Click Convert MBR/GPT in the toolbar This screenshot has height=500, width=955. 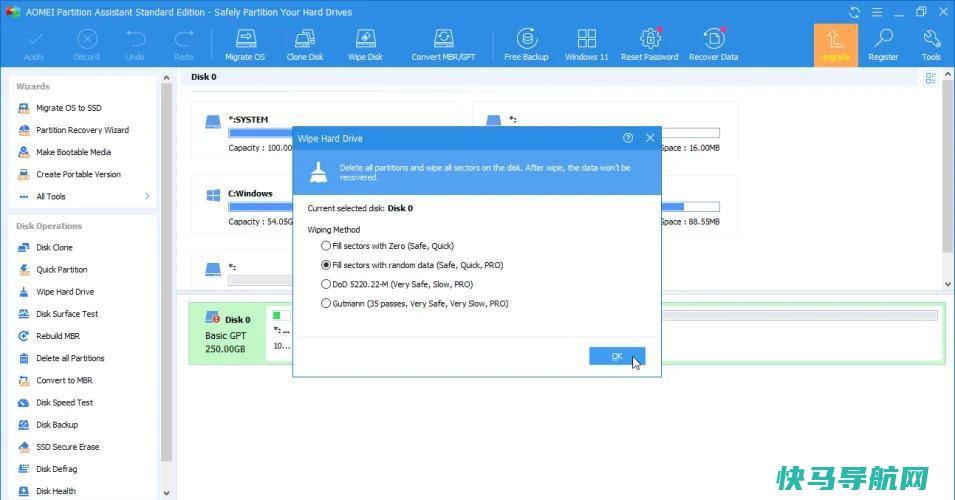point(443,45)
